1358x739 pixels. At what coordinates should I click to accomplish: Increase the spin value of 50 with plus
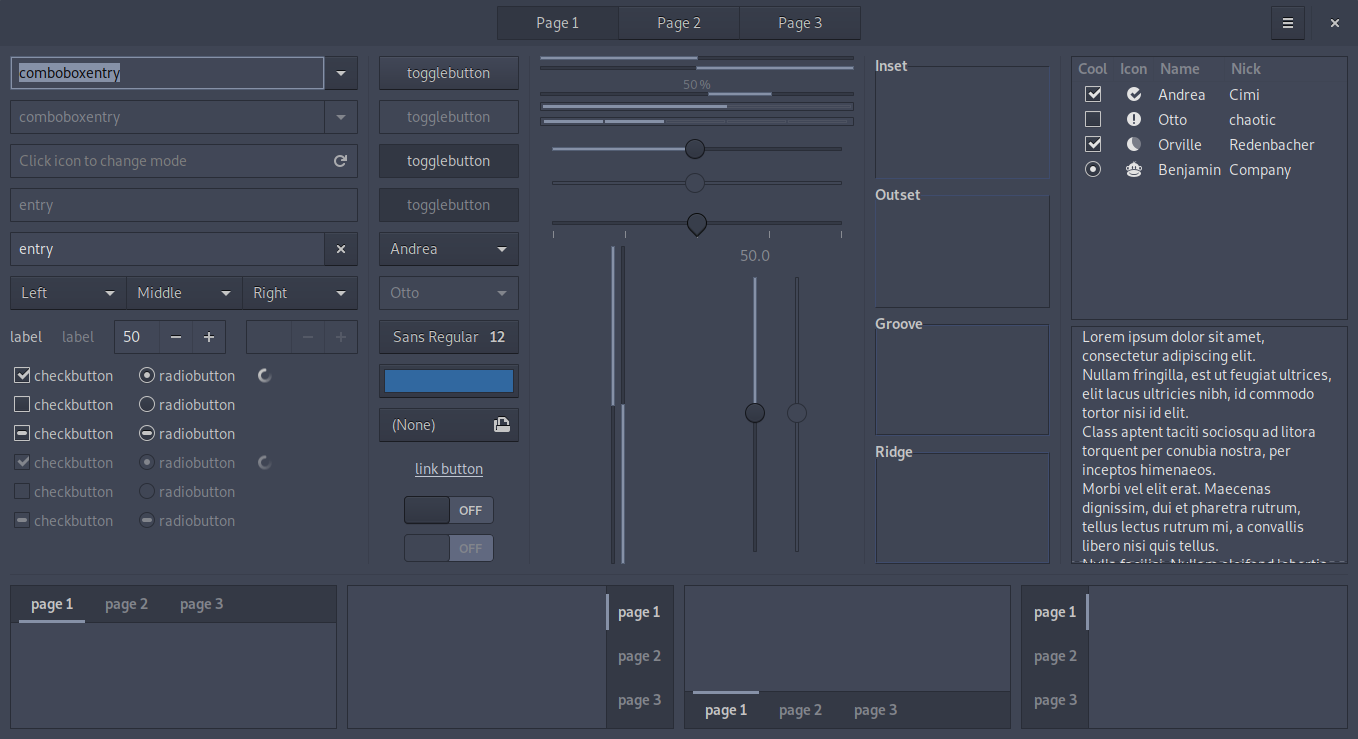point(209,337)
